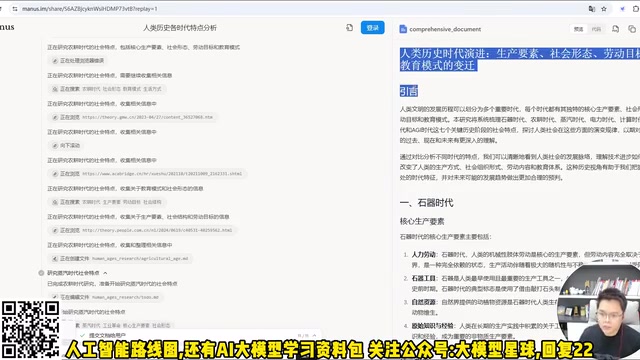The image size is (640, 360).
Task: Open the 向下滚动 scroll step chip
Action: point(66,145)
